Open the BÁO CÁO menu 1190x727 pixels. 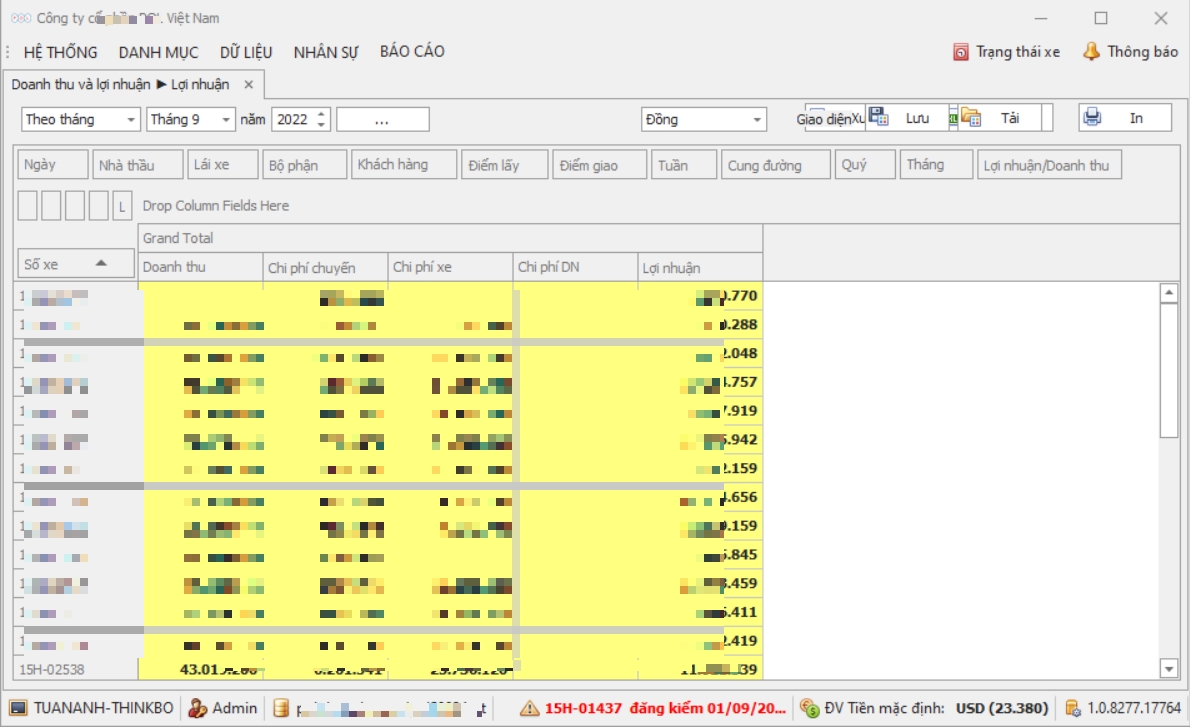coord(412,52)
